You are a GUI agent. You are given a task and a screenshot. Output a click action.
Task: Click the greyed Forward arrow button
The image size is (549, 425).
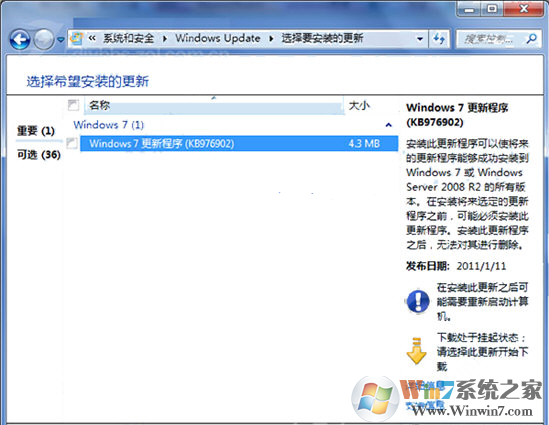click(44, 39)
